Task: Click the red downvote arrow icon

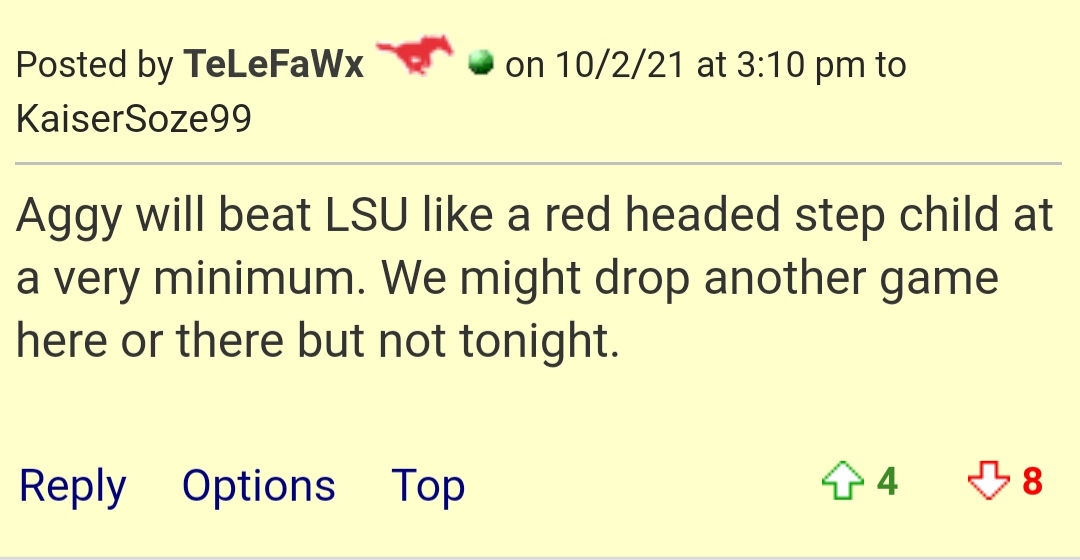Action: (988, 480)
